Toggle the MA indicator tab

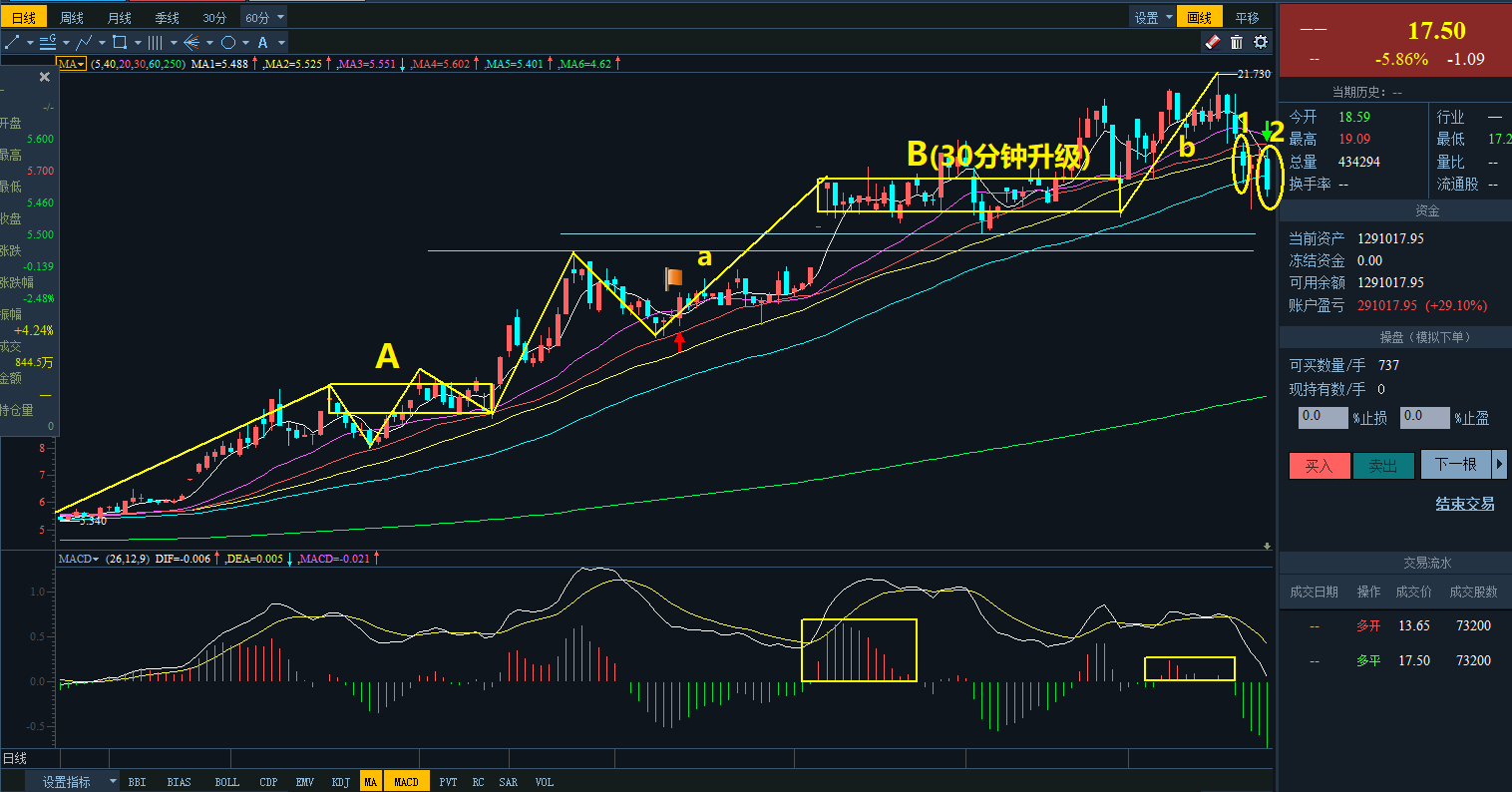(x=371, y=782)
